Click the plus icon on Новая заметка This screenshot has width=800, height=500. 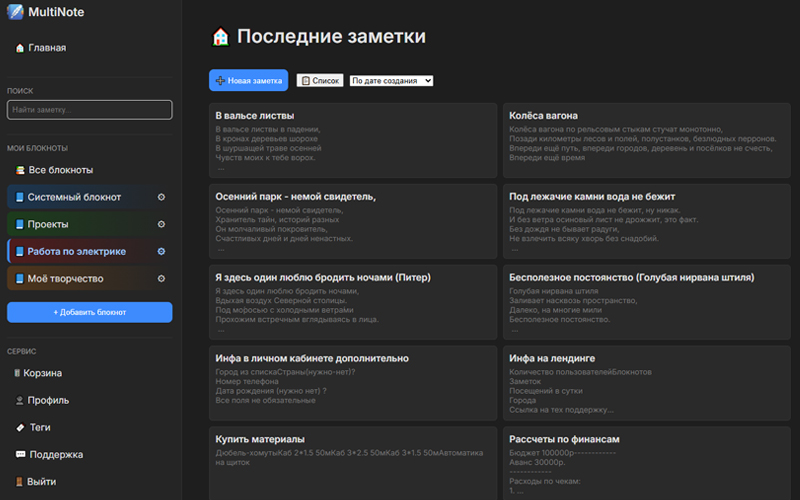click(x=220, y=81)
